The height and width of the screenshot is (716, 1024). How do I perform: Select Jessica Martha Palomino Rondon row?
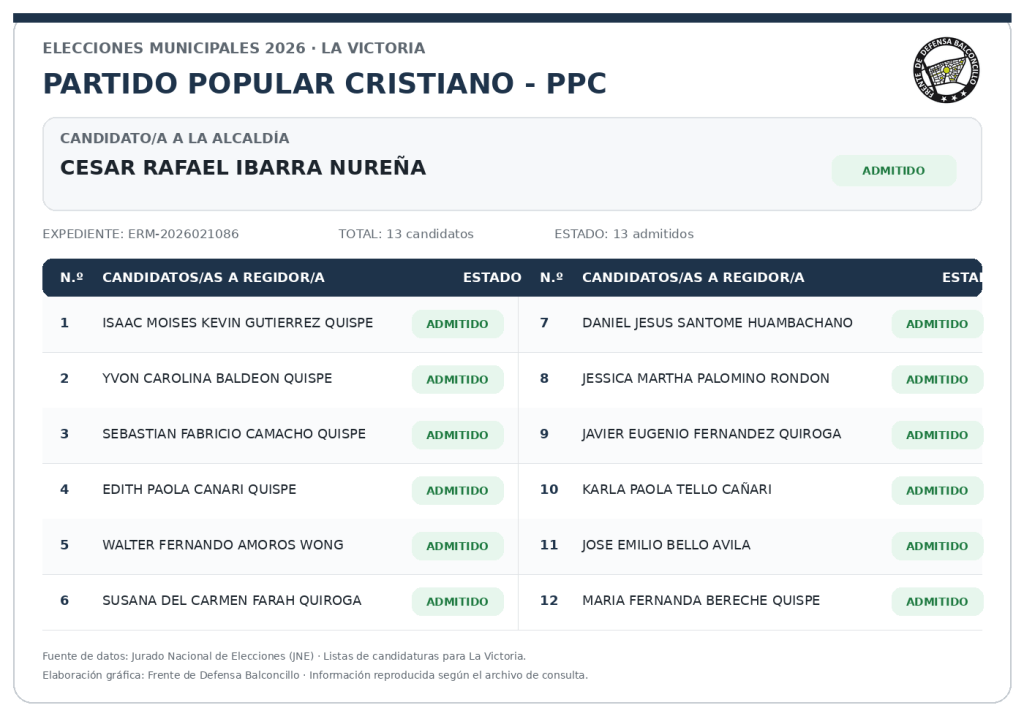pyautogui.click(x=750, y=379)
